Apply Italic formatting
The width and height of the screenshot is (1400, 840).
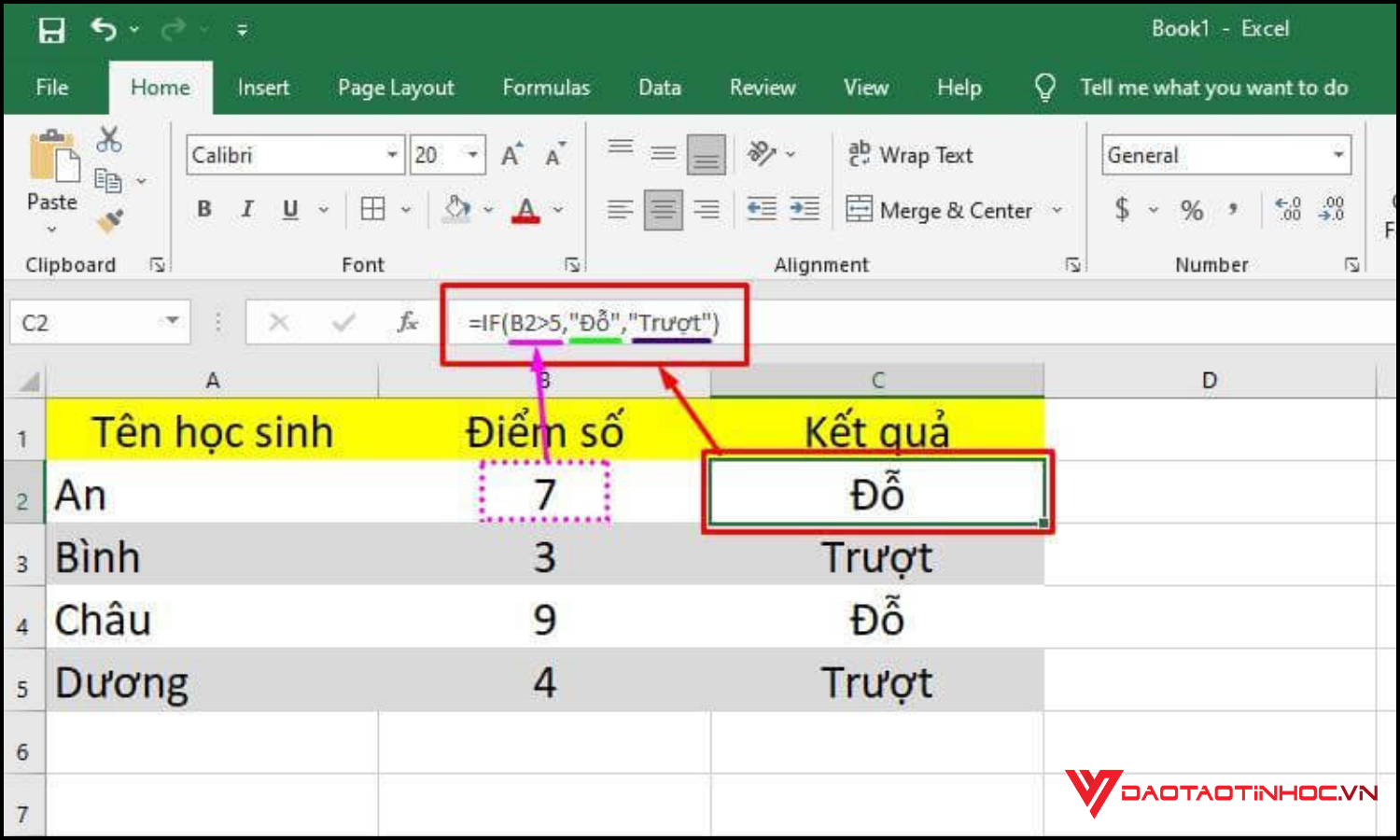click(246, 209)
